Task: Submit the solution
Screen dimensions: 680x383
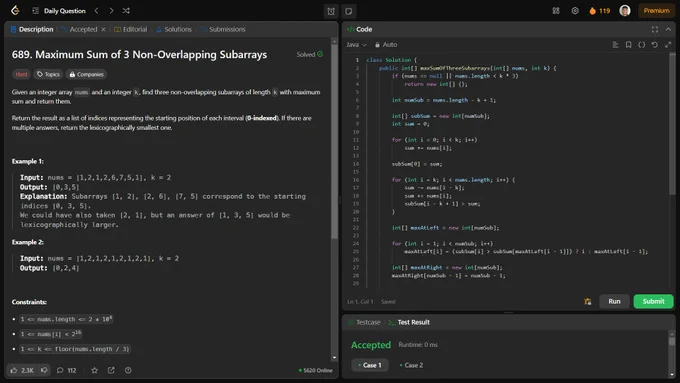Action: tap(653, 301)
